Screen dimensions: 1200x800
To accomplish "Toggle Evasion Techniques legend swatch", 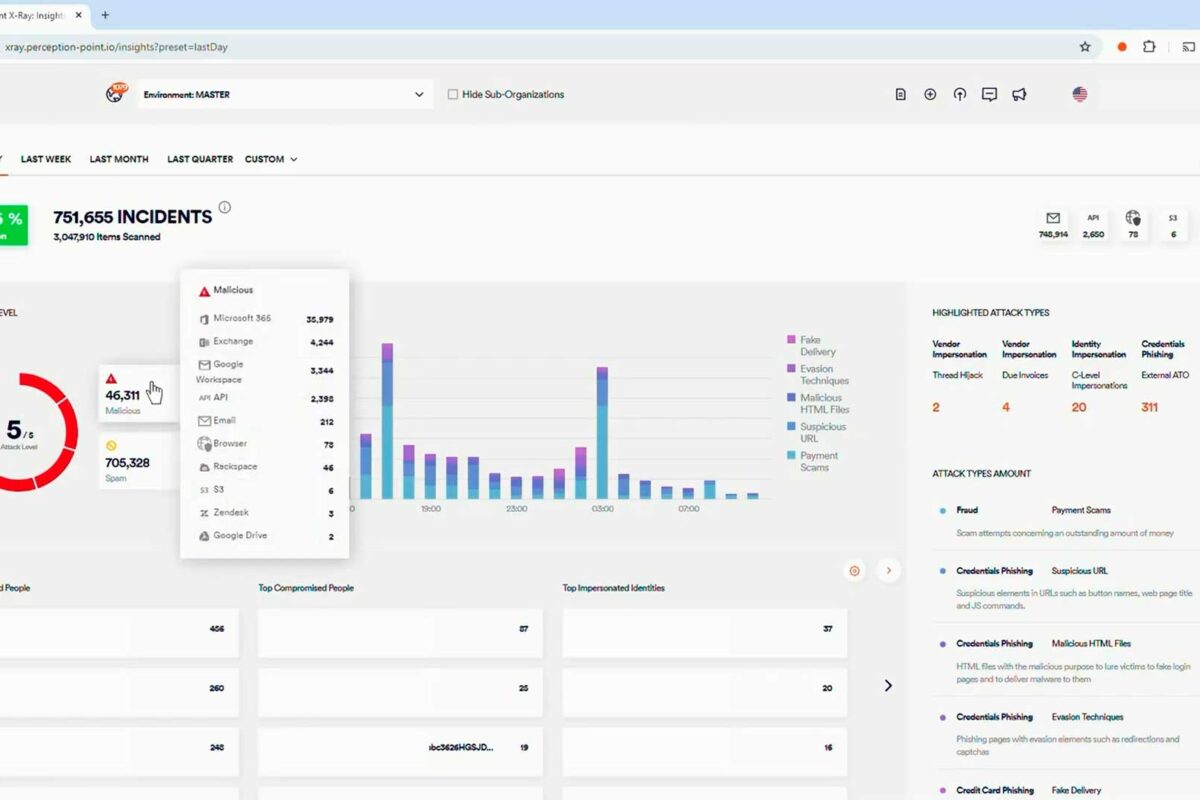I will [x=792, y=369].
